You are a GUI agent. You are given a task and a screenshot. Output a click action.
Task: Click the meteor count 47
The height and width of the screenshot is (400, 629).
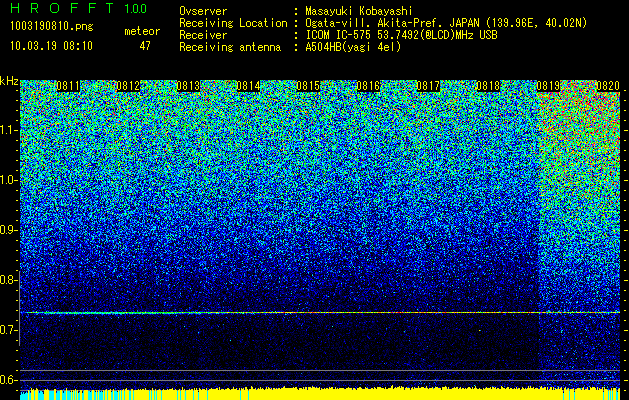(145, 46)
